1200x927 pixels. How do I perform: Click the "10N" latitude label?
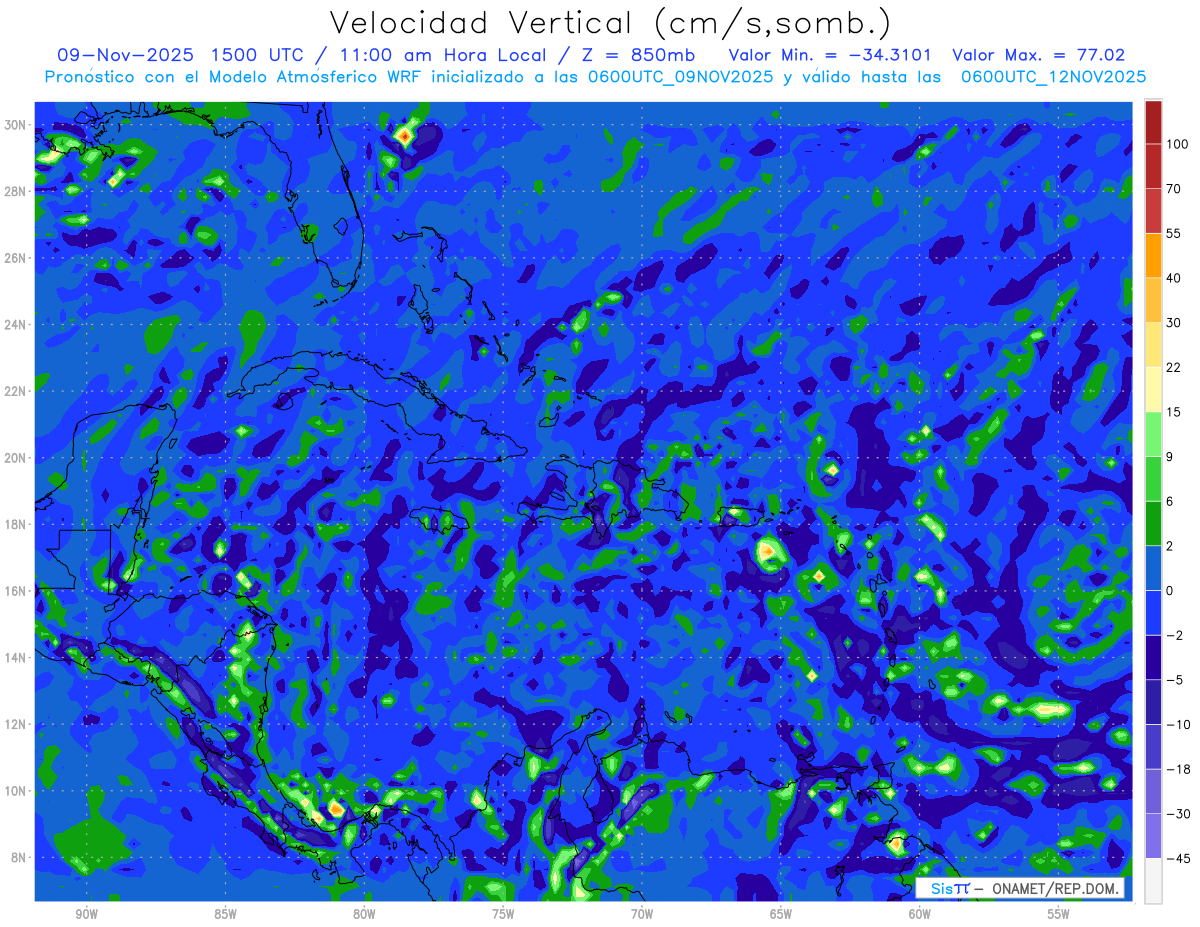point(16,791)
